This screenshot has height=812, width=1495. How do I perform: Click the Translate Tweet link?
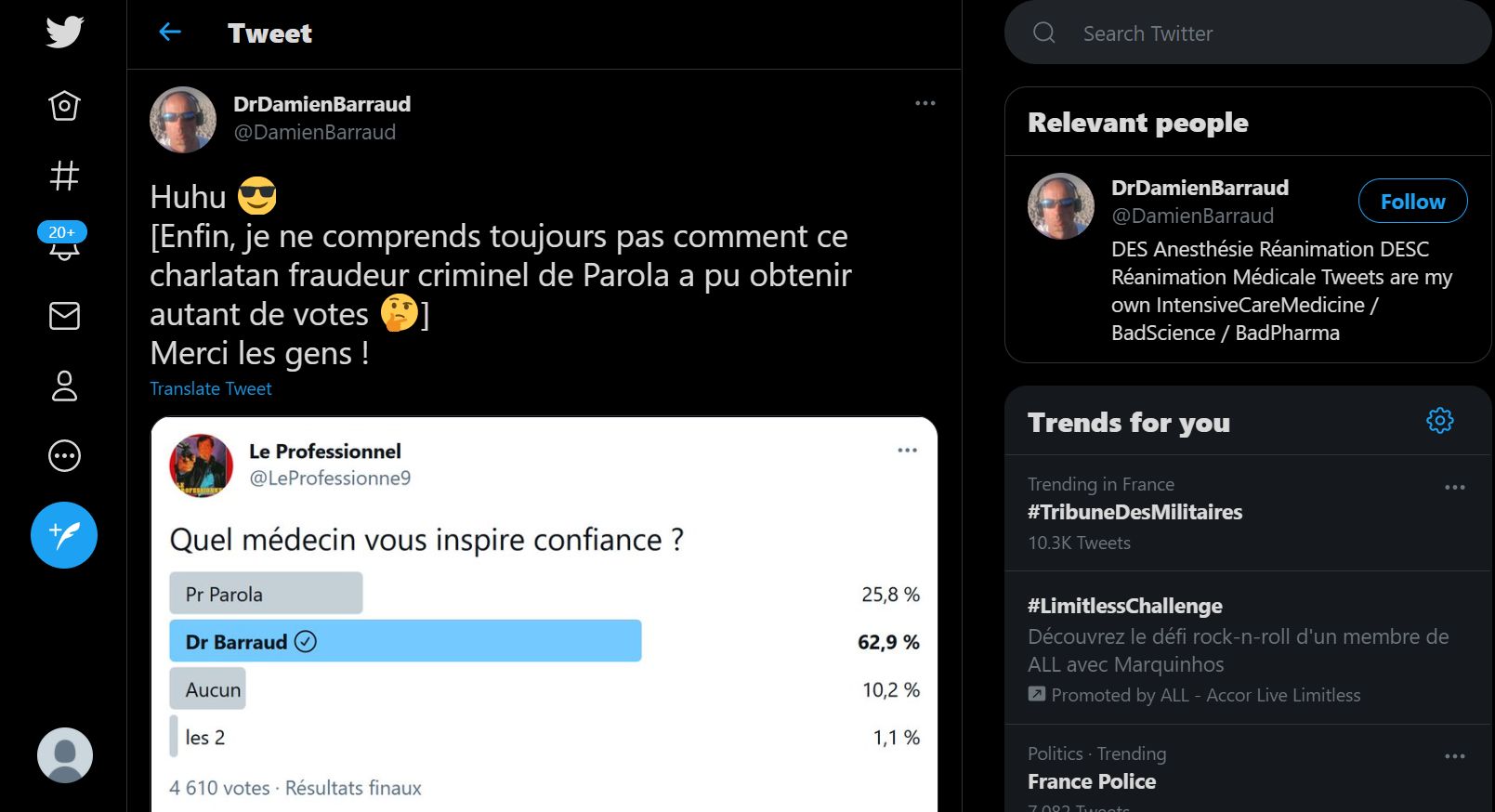point(211,388)
